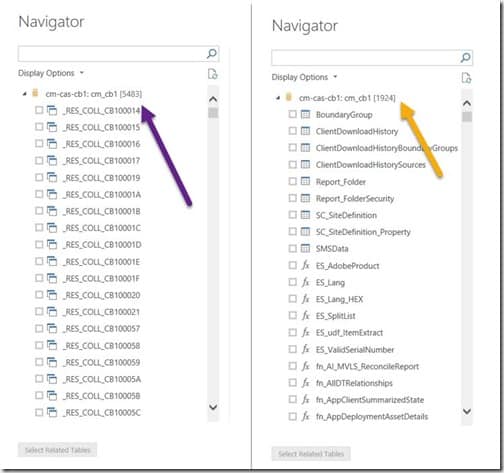This screenshot has height=473, width=504.
Task: Open Display Options dropdown in left Navigator
Action: [51, 73]
